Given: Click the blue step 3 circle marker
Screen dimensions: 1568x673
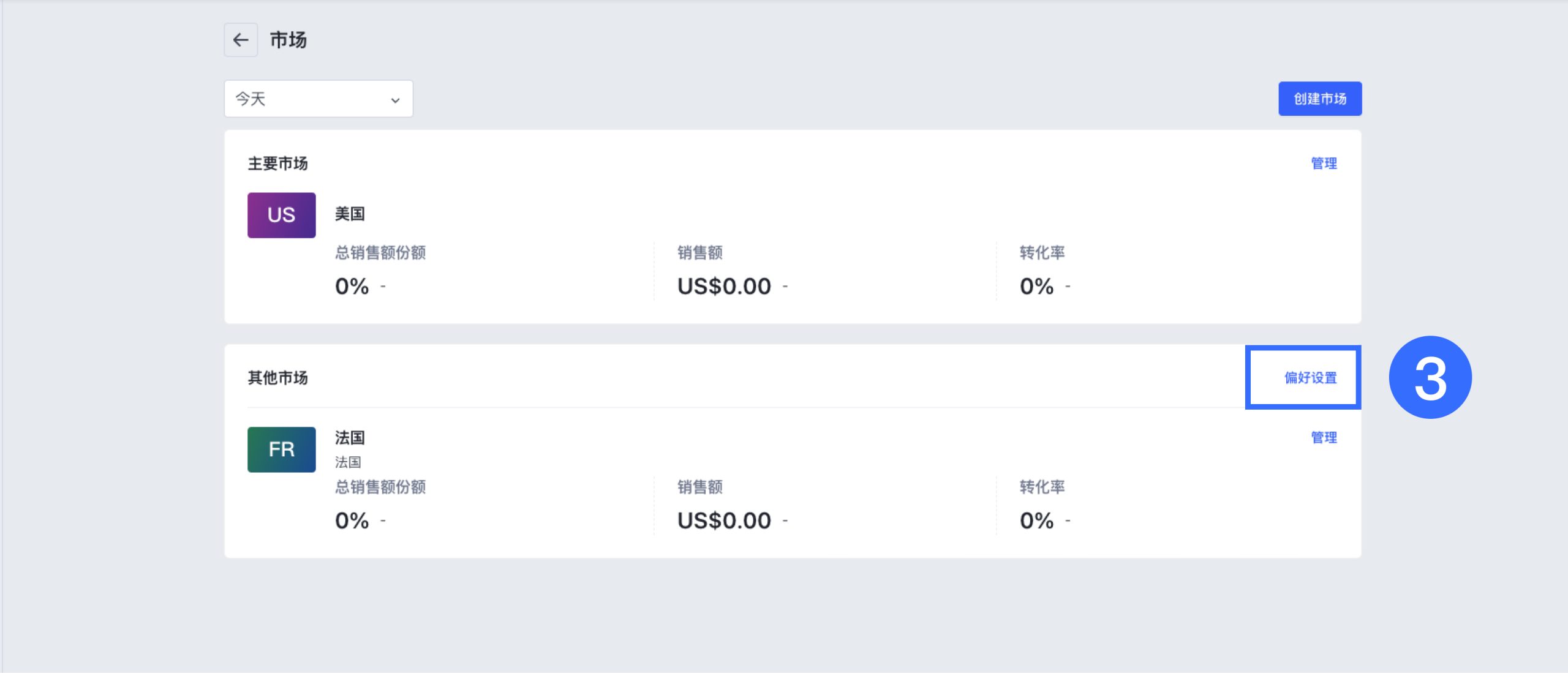Looking at the screenshot, I should [x=1430, y=378].
